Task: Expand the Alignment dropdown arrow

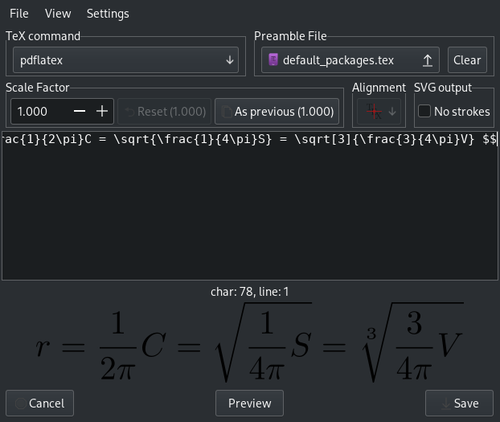Action: [392, 111]
